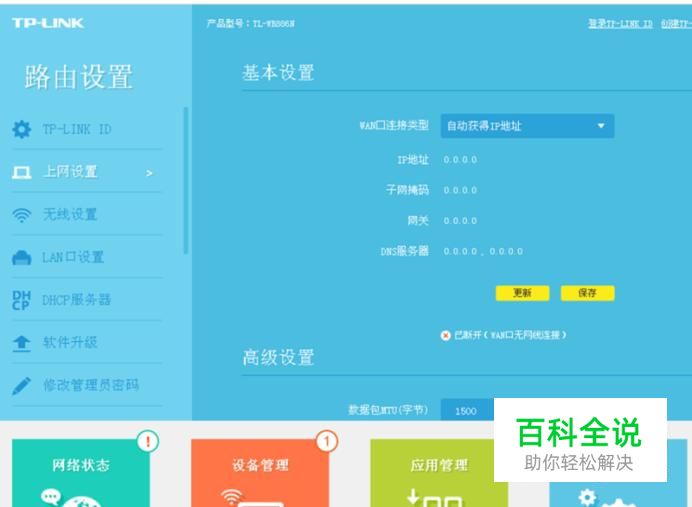Click the 已断开 status message
This screenshot has width=692, height=507.
pyautogui.click(x=510, y=335)
